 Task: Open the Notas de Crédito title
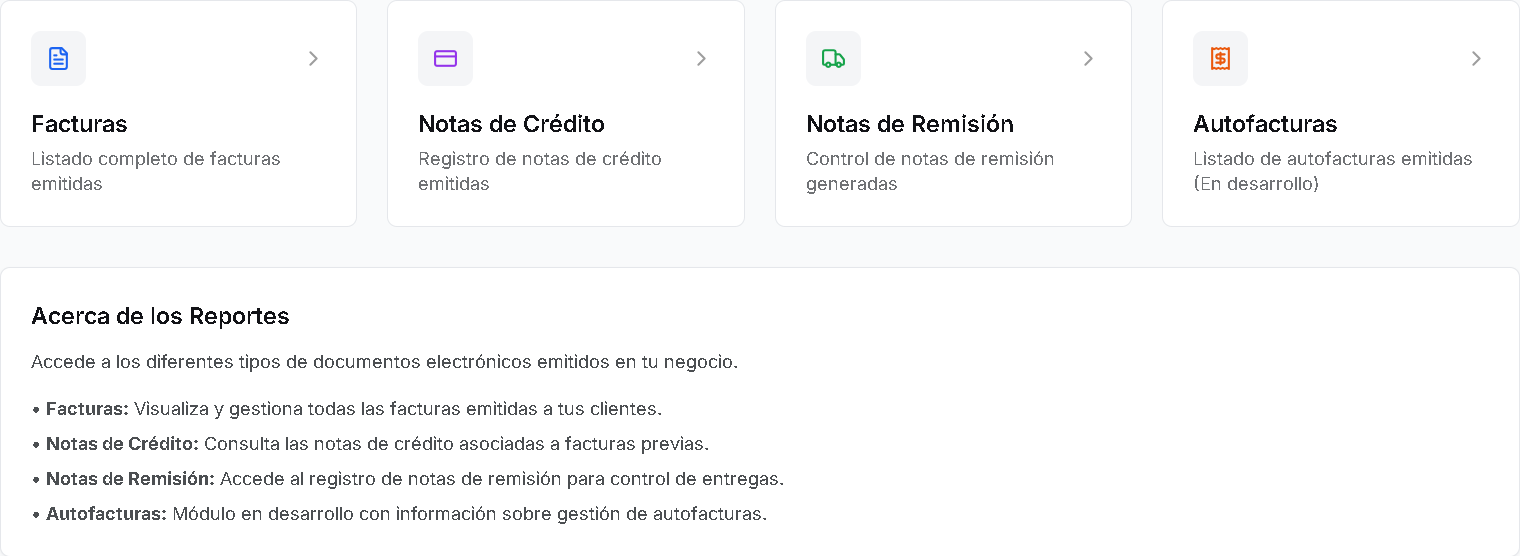click(511, 124)
